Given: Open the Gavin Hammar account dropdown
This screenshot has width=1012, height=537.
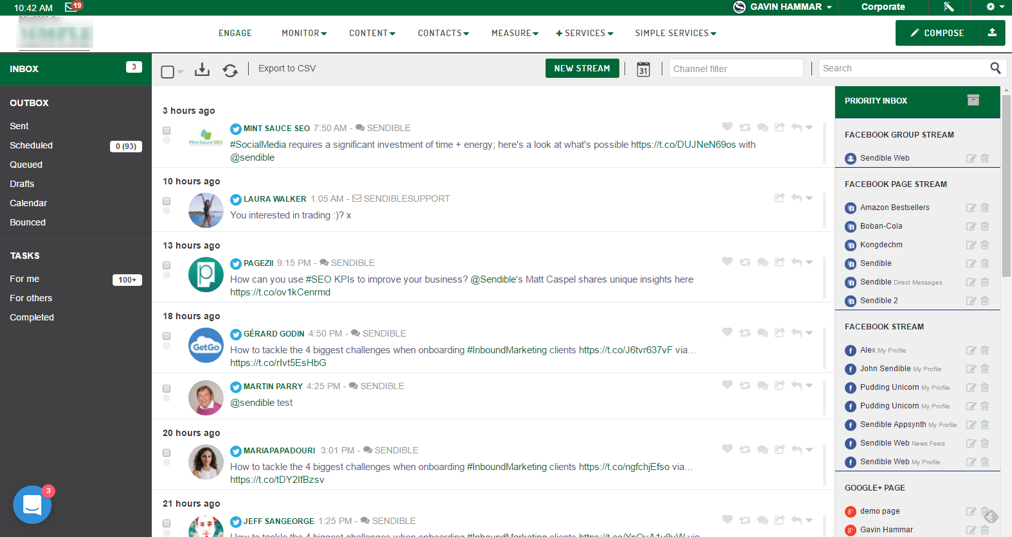Looking at the screenshot, I should [782, 7].
